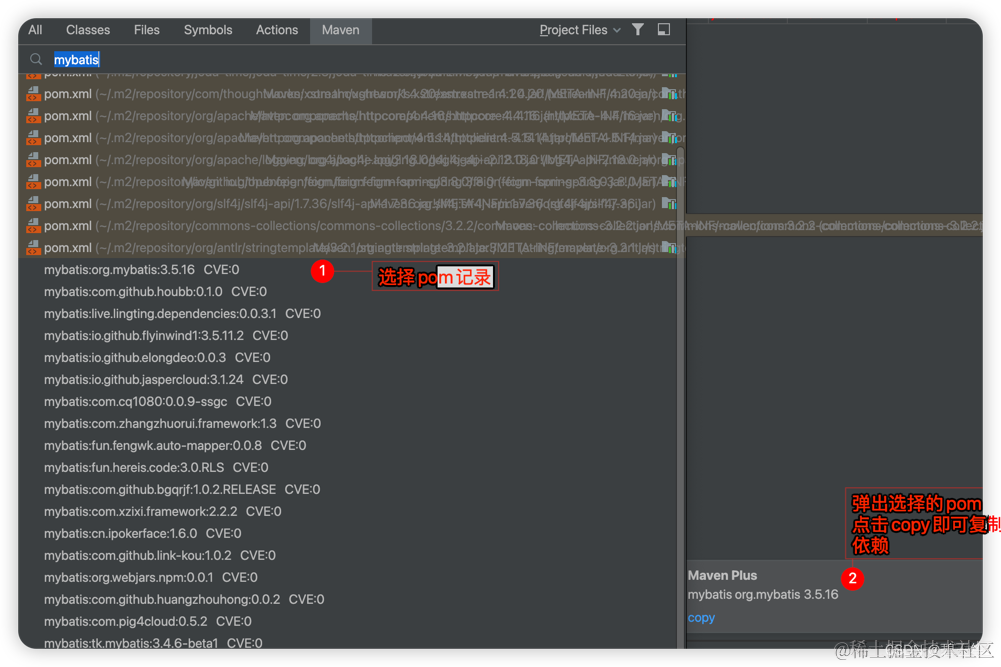Screen dimensions: 1001x667
Task: Click the results list vertical scrollbar
Action: (x=681, y=396)
